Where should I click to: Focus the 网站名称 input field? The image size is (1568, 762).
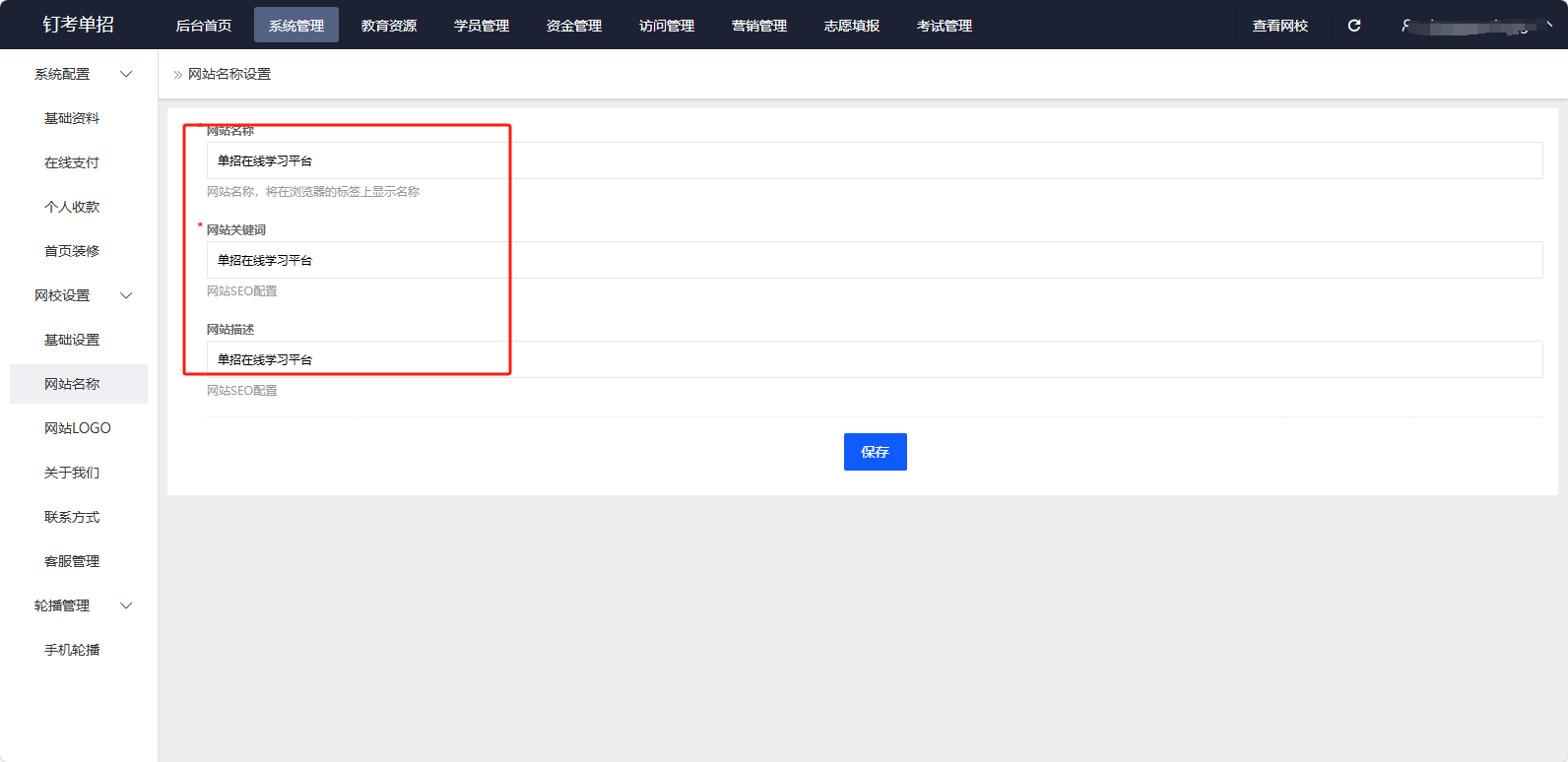point(875,160)
